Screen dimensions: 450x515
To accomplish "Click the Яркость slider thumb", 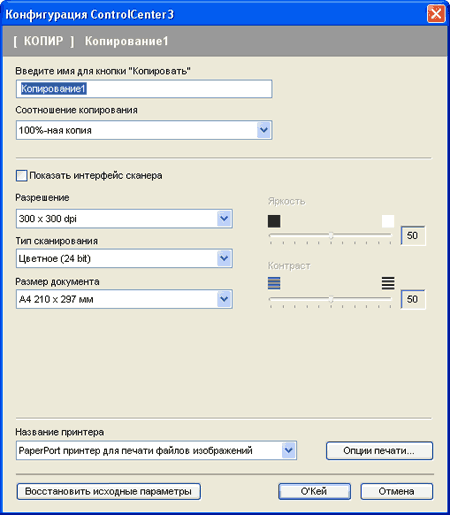I will 331,235.
